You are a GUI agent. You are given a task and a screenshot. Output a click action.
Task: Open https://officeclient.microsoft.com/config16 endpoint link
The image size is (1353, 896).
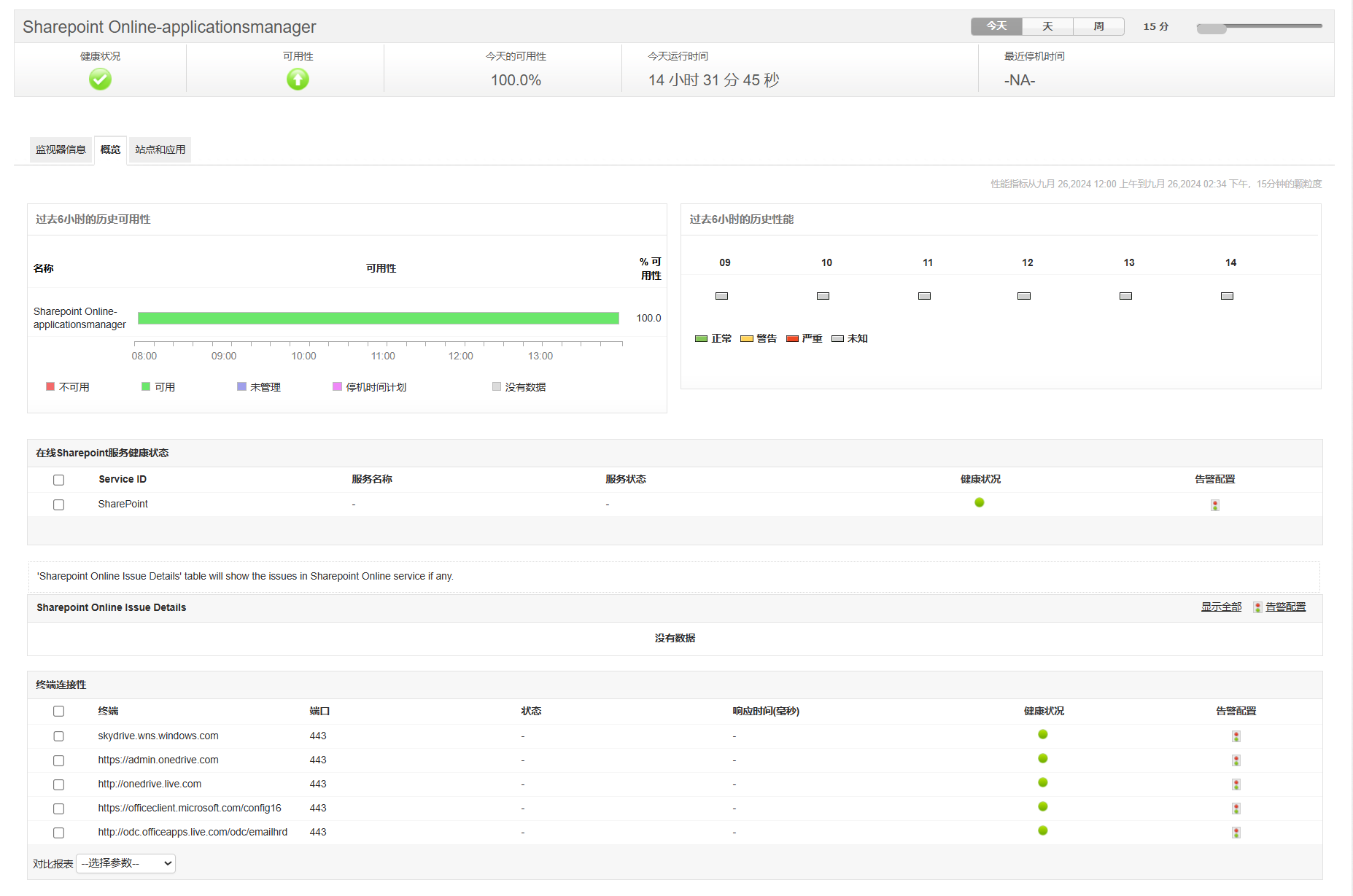coord(190,808)
